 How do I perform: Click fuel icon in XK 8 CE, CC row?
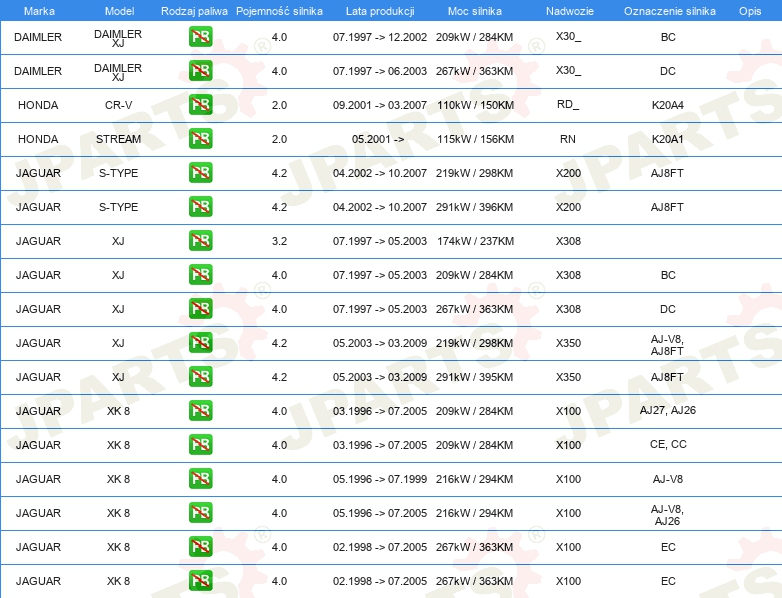click(200, 444)
